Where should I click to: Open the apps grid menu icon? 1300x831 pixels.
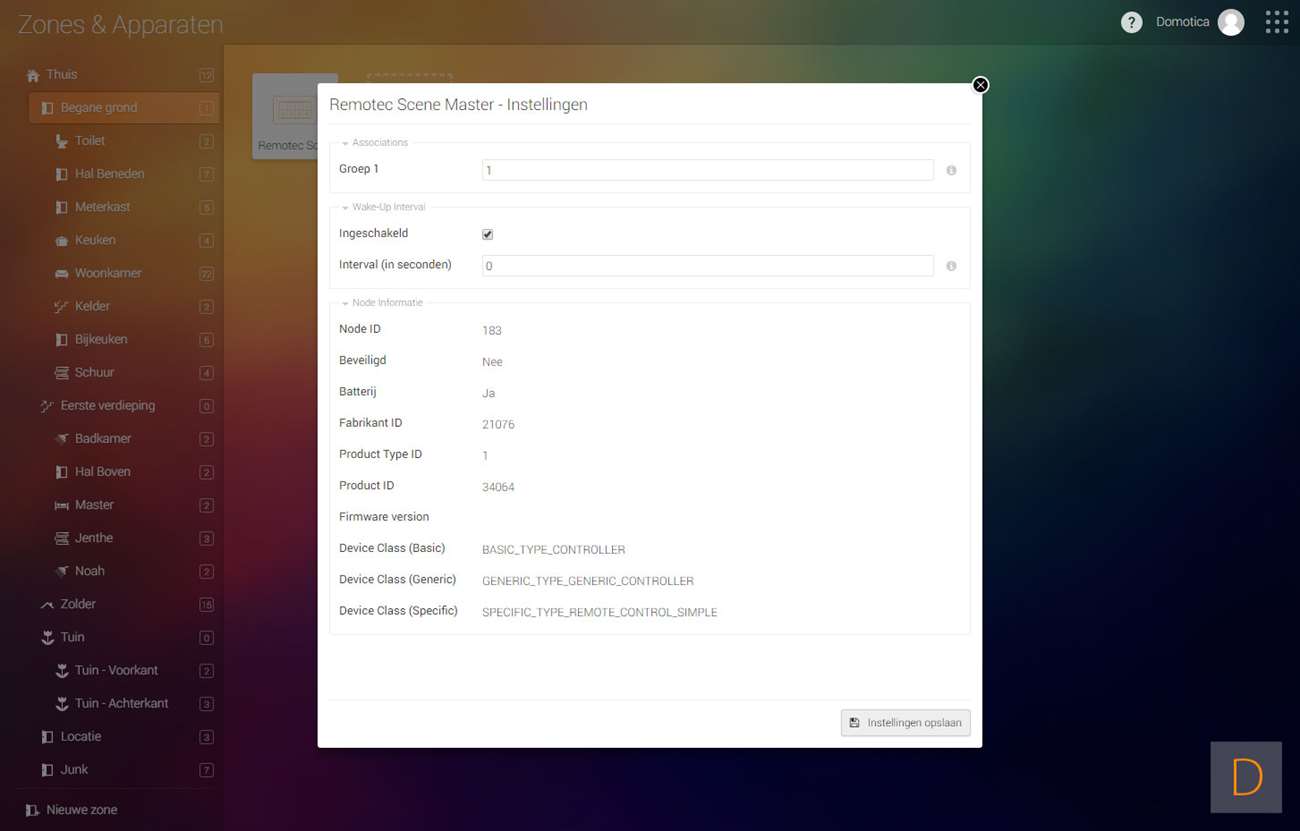1277,22
